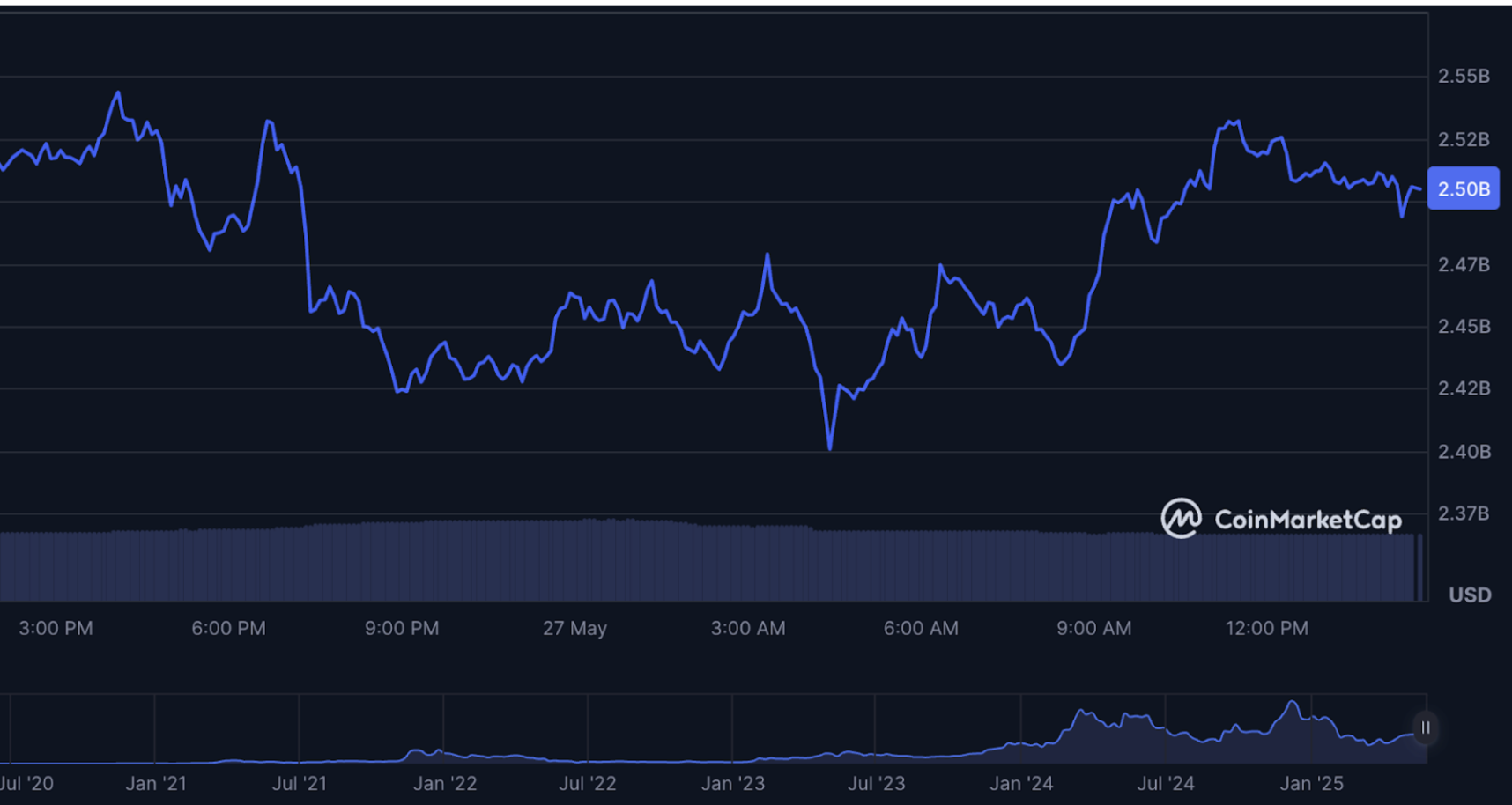The image size is (1512, 805).
Task: Click Jan '24 on the overview timeline
Action: click(1021, 783)
